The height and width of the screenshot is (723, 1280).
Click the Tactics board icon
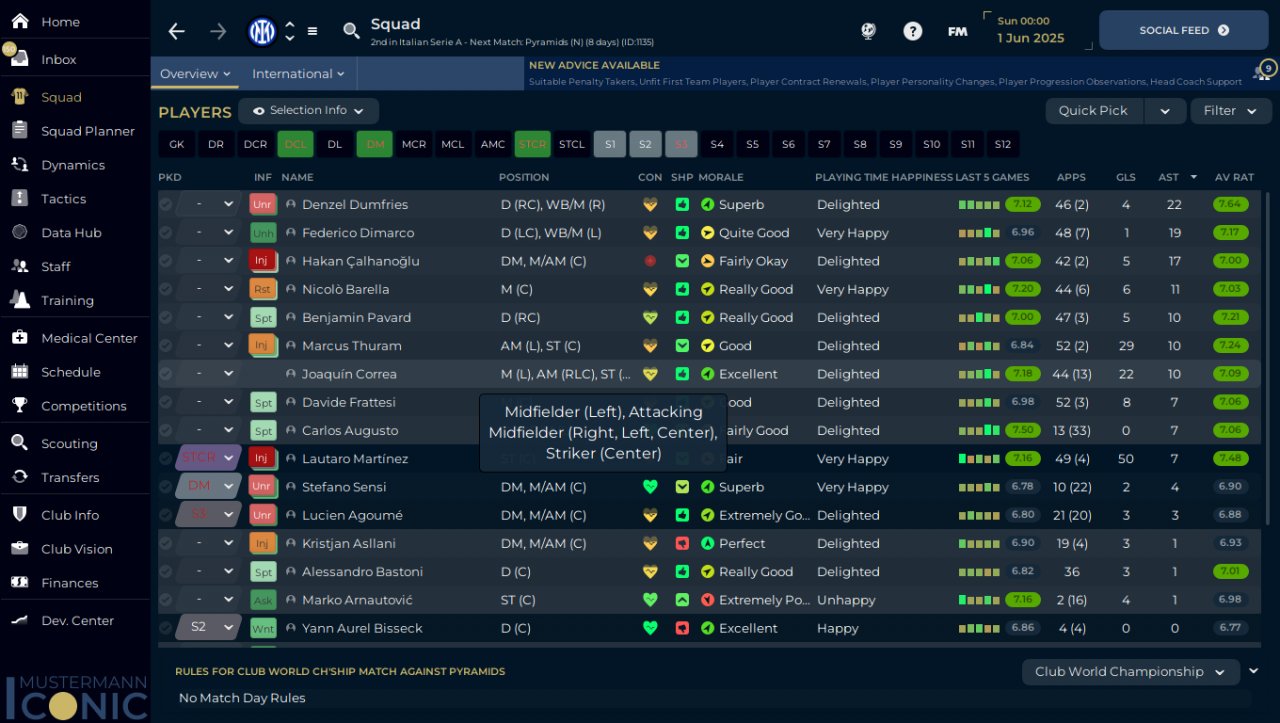tap(19, 199)
